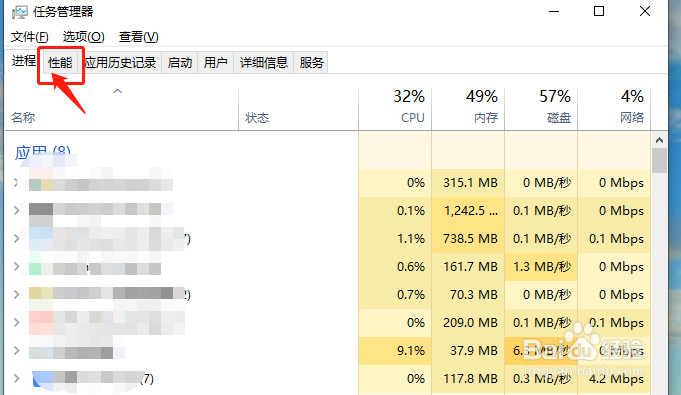
Task: Open the 查看(V) menu
Action: point(139,37)
